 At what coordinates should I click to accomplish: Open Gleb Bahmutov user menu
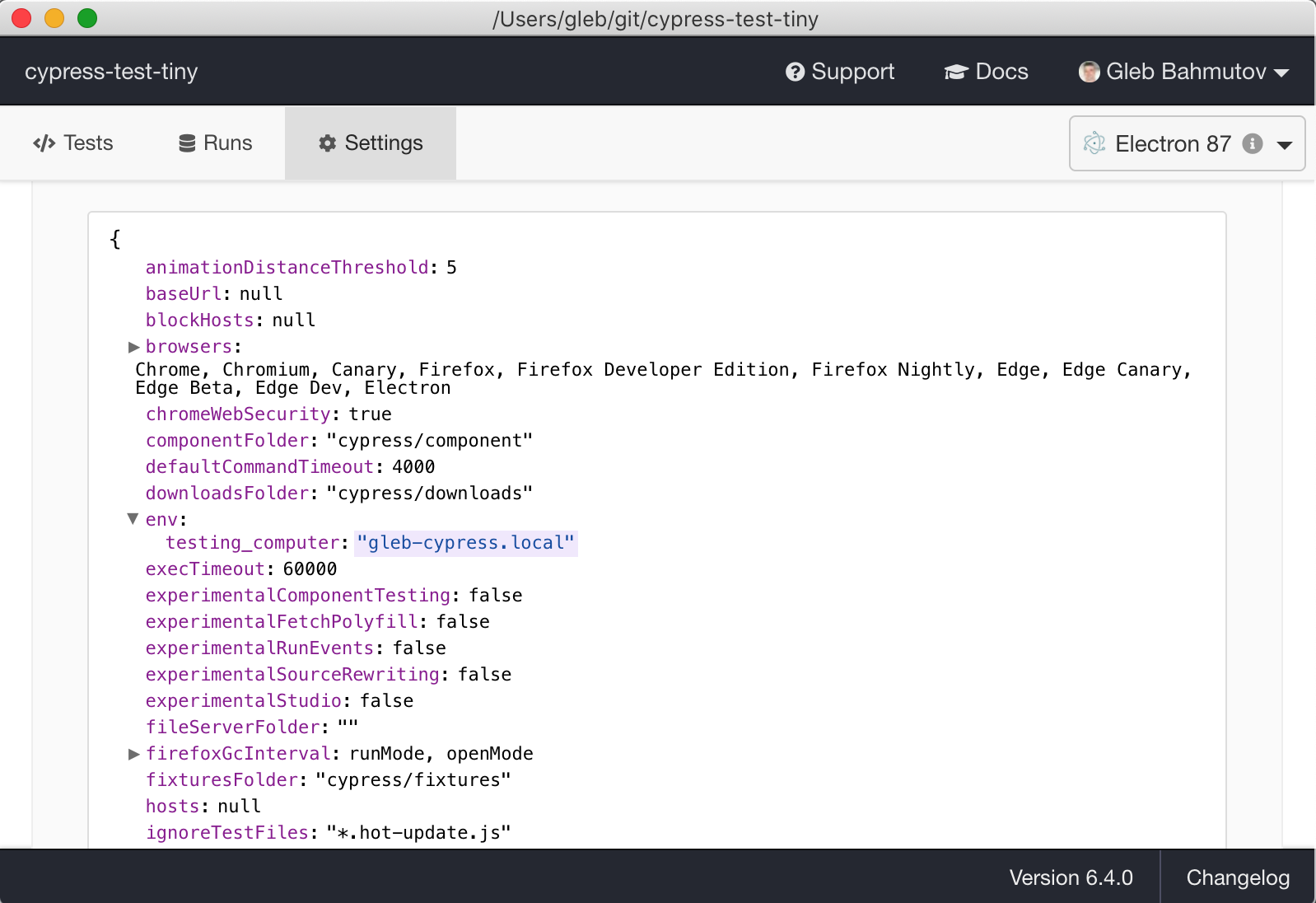(x=1183, y=72)
